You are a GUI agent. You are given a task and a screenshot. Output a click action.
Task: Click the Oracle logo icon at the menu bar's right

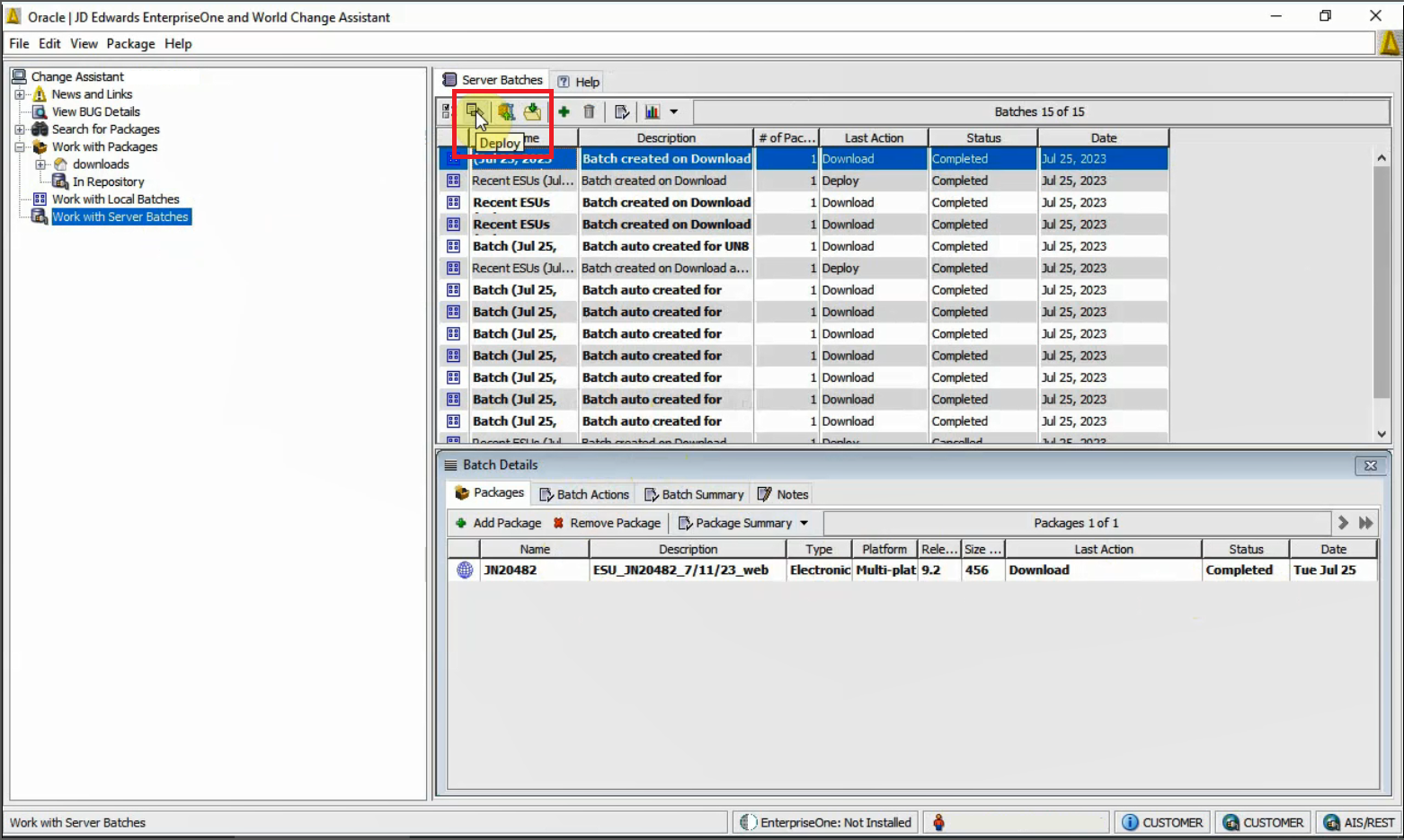(1390, 43)
